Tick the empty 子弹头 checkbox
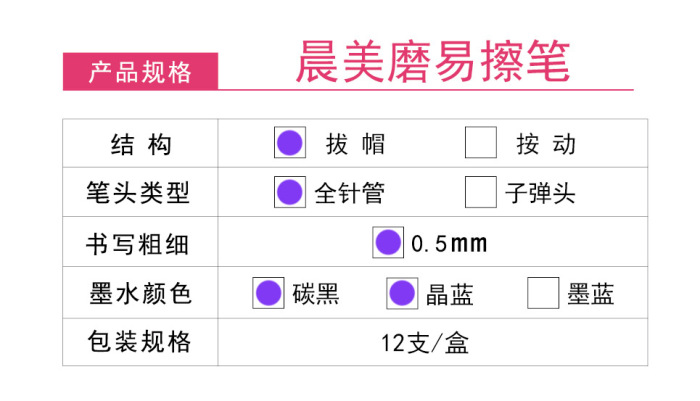This screenshot has width=700, height=401. tap(481, 191)
